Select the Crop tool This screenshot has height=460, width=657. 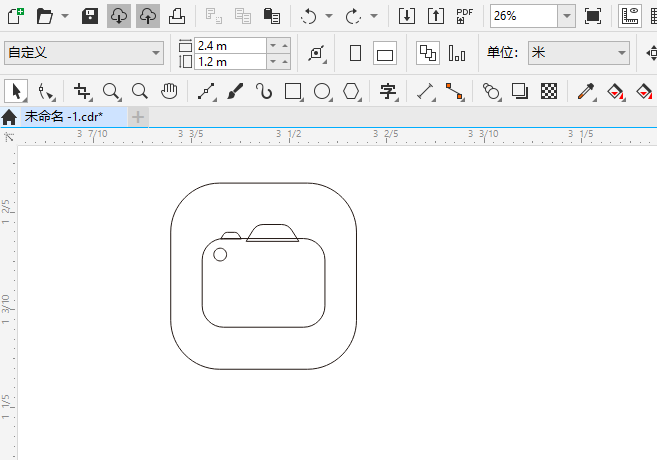coord(82,91)
